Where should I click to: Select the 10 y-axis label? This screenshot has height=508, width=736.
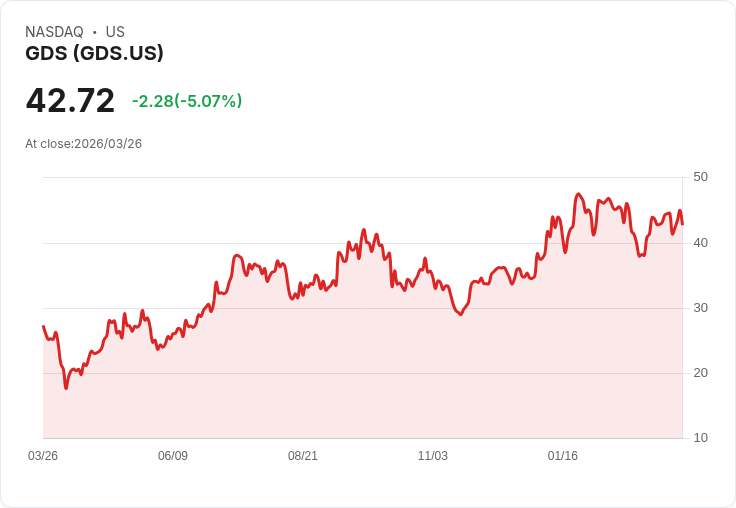coord(700,438)
